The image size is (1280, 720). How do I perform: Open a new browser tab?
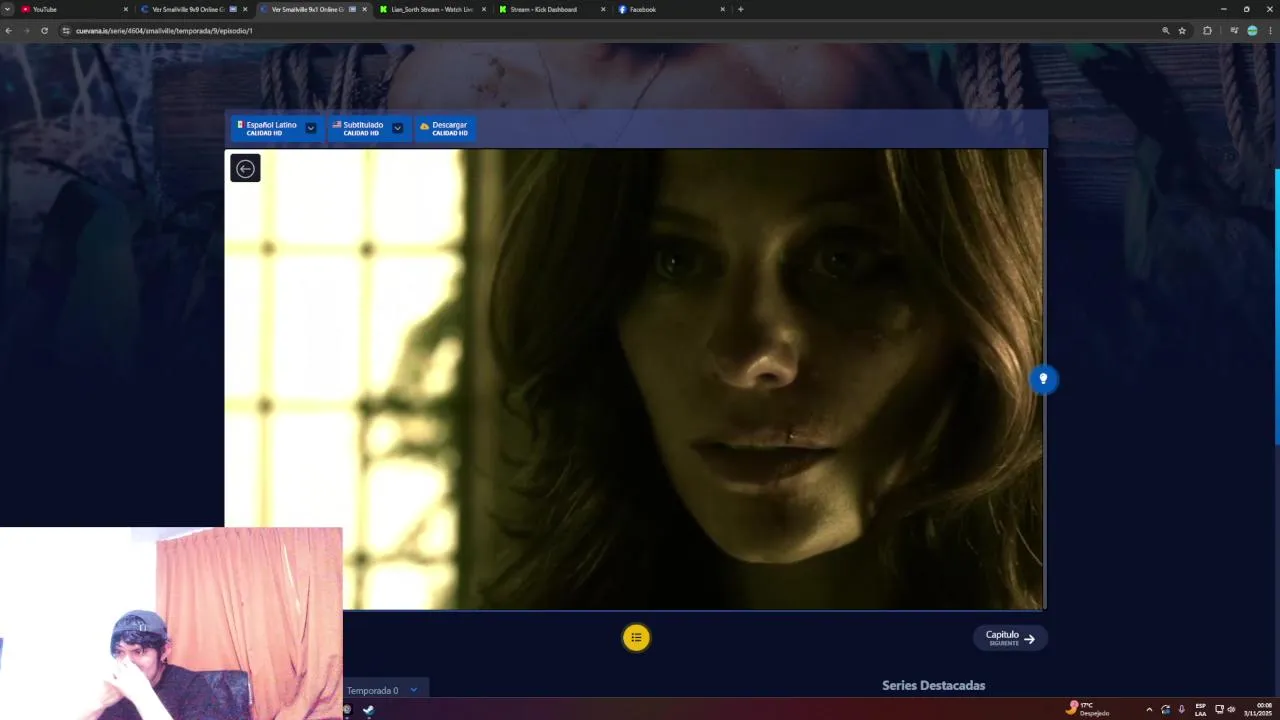tap(740, 9)
